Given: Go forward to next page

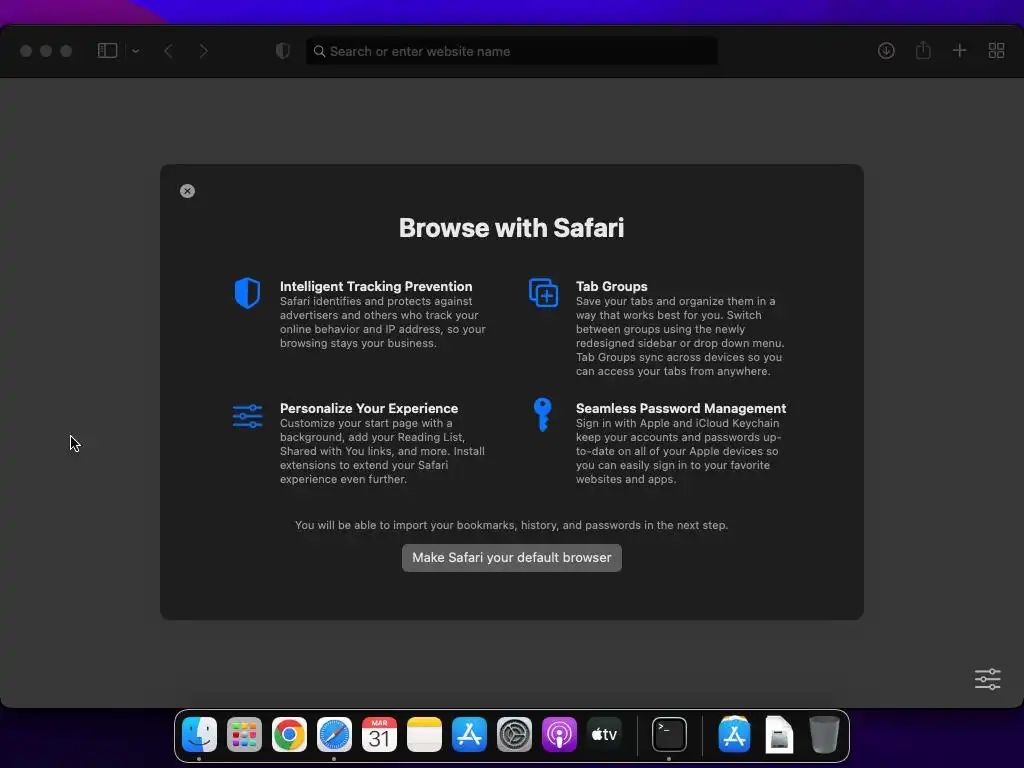Looking at the screenshot, I should point(204,51).
